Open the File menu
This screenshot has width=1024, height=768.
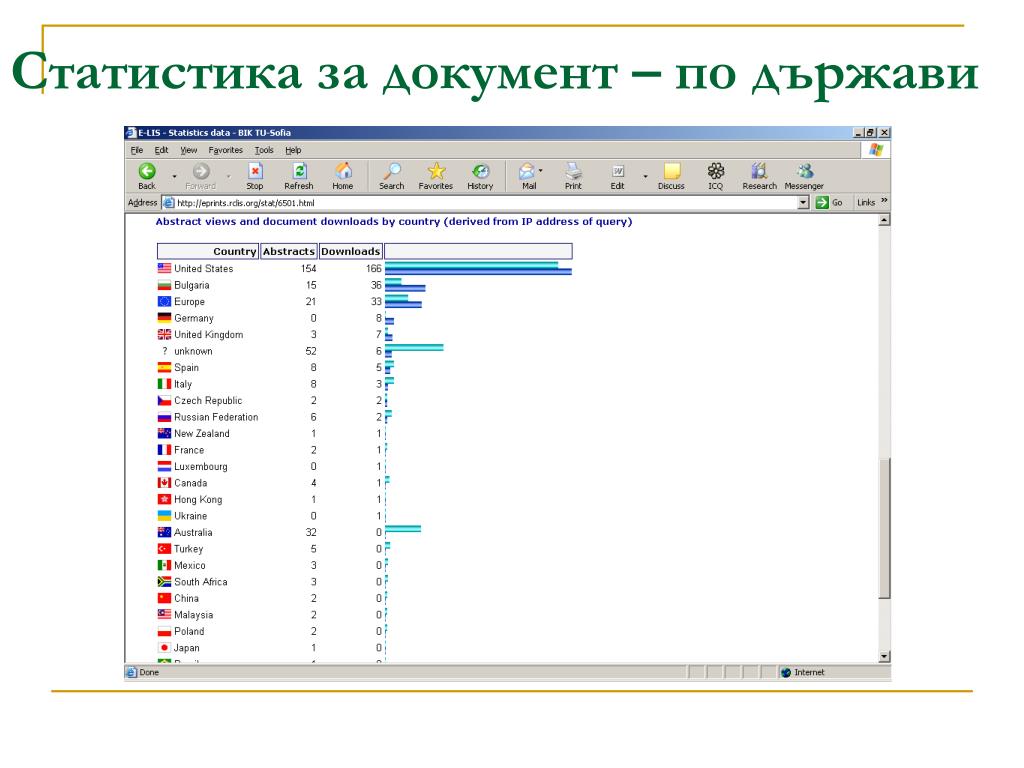pyautogui.click(x=136, y=150)
